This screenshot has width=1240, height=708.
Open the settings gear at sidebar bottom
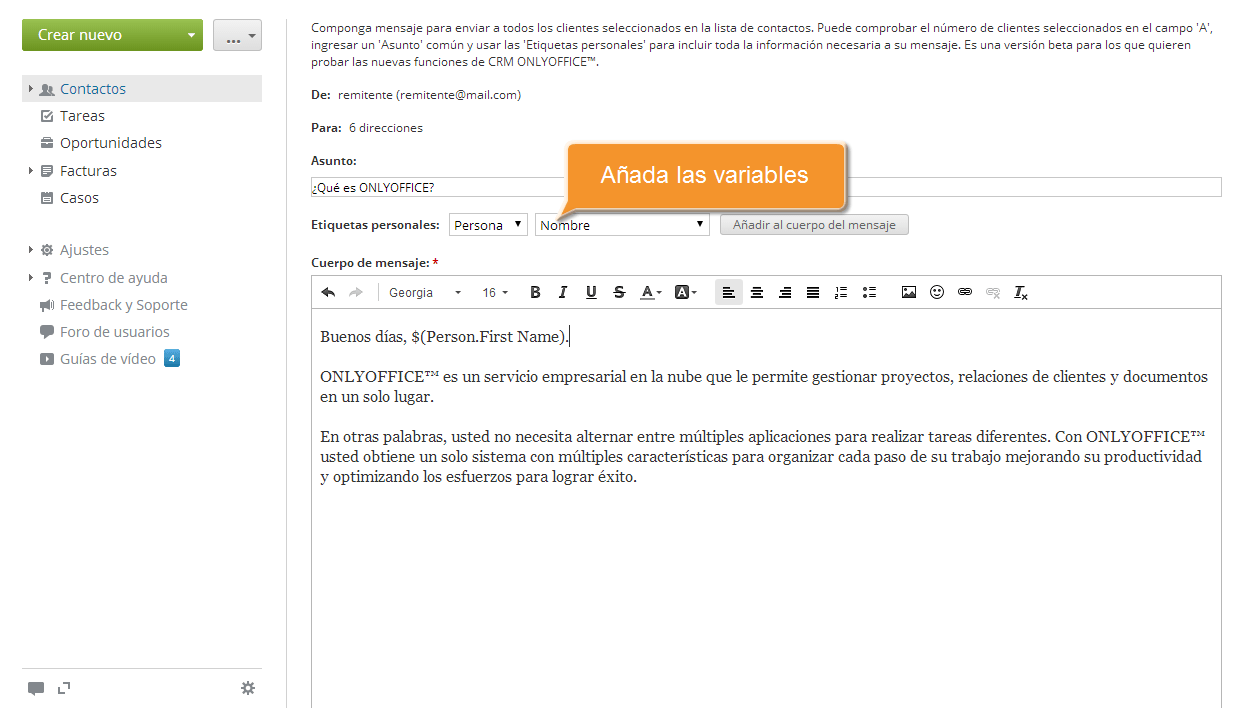[x=248, y=688]
